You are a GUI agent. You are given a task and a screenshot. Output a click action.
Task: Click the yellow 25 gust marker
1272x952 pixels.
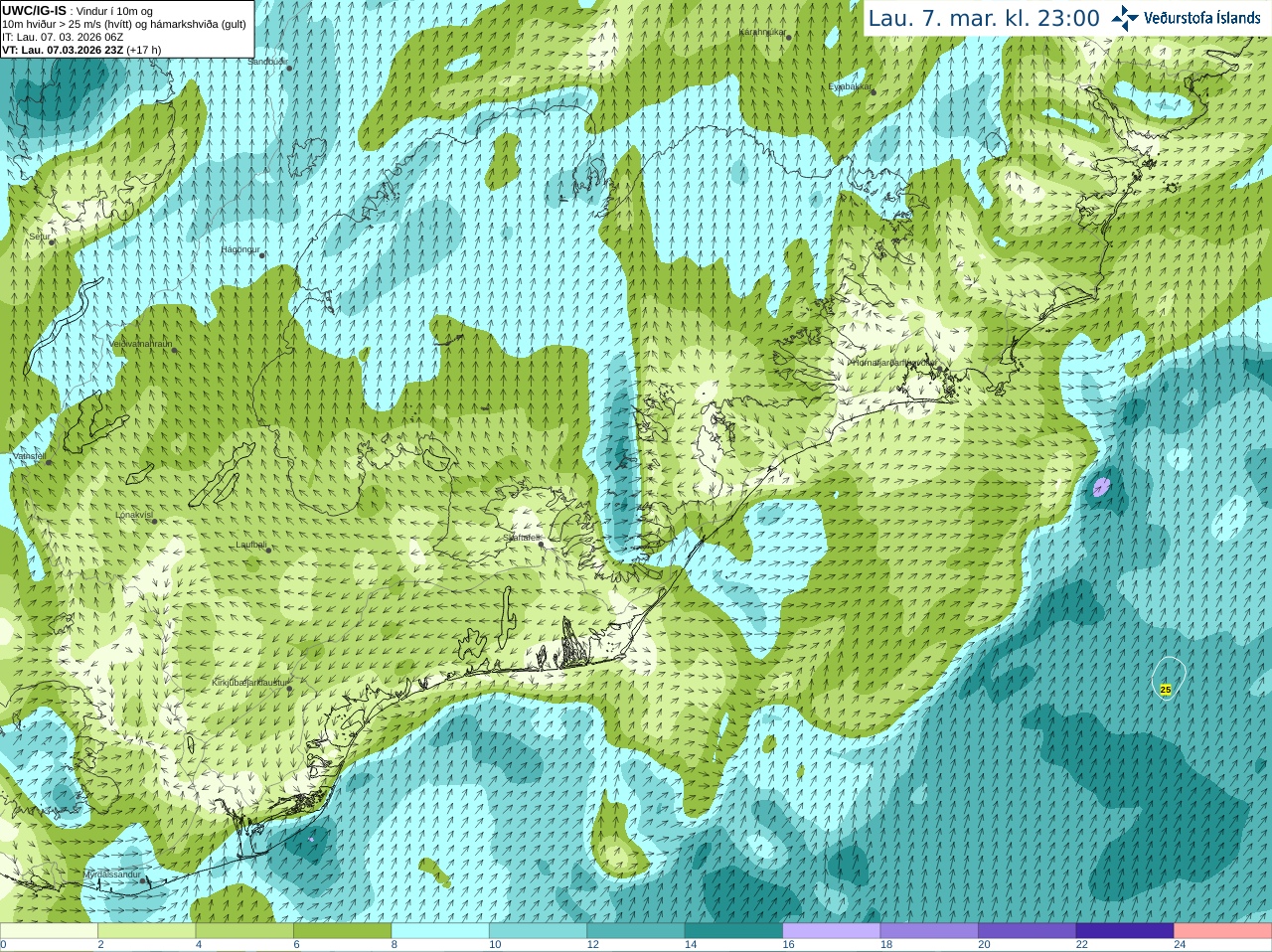pyautogui.click(x=1166, y=690)
